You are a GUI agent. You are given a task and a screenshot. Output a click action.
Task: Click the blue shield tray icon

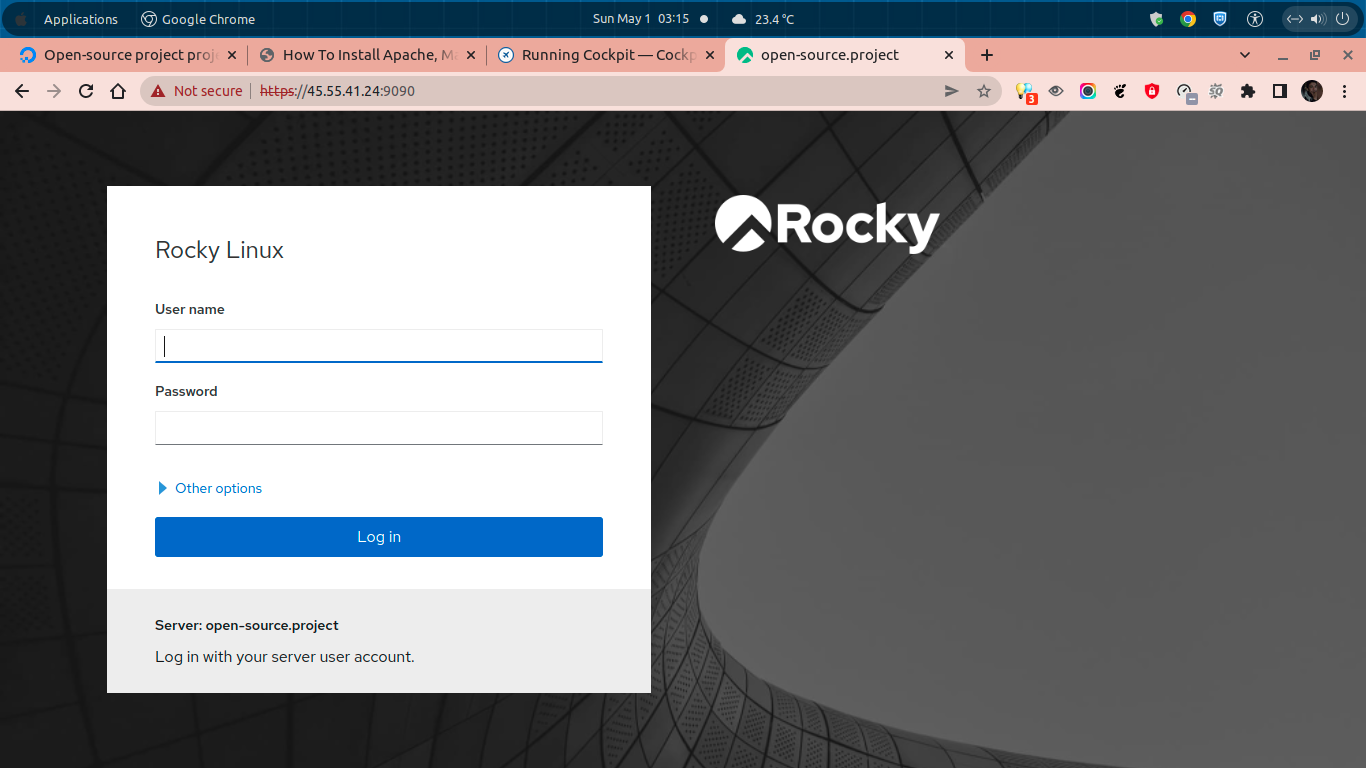[1220, 19]
